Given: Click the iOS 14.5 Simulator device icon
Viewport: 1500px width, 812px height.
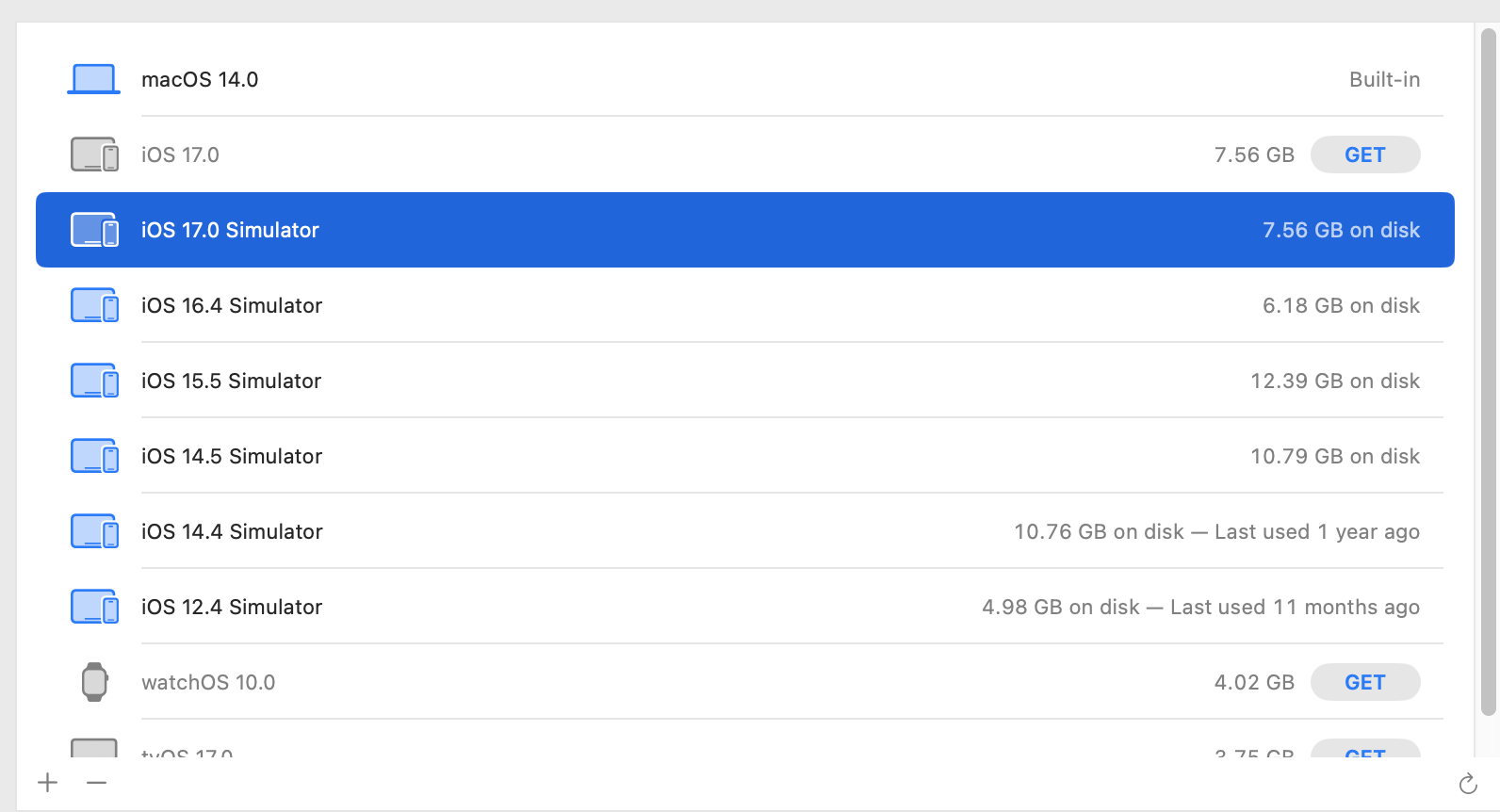Looking at the screenshot, I should tap(94, 456).
